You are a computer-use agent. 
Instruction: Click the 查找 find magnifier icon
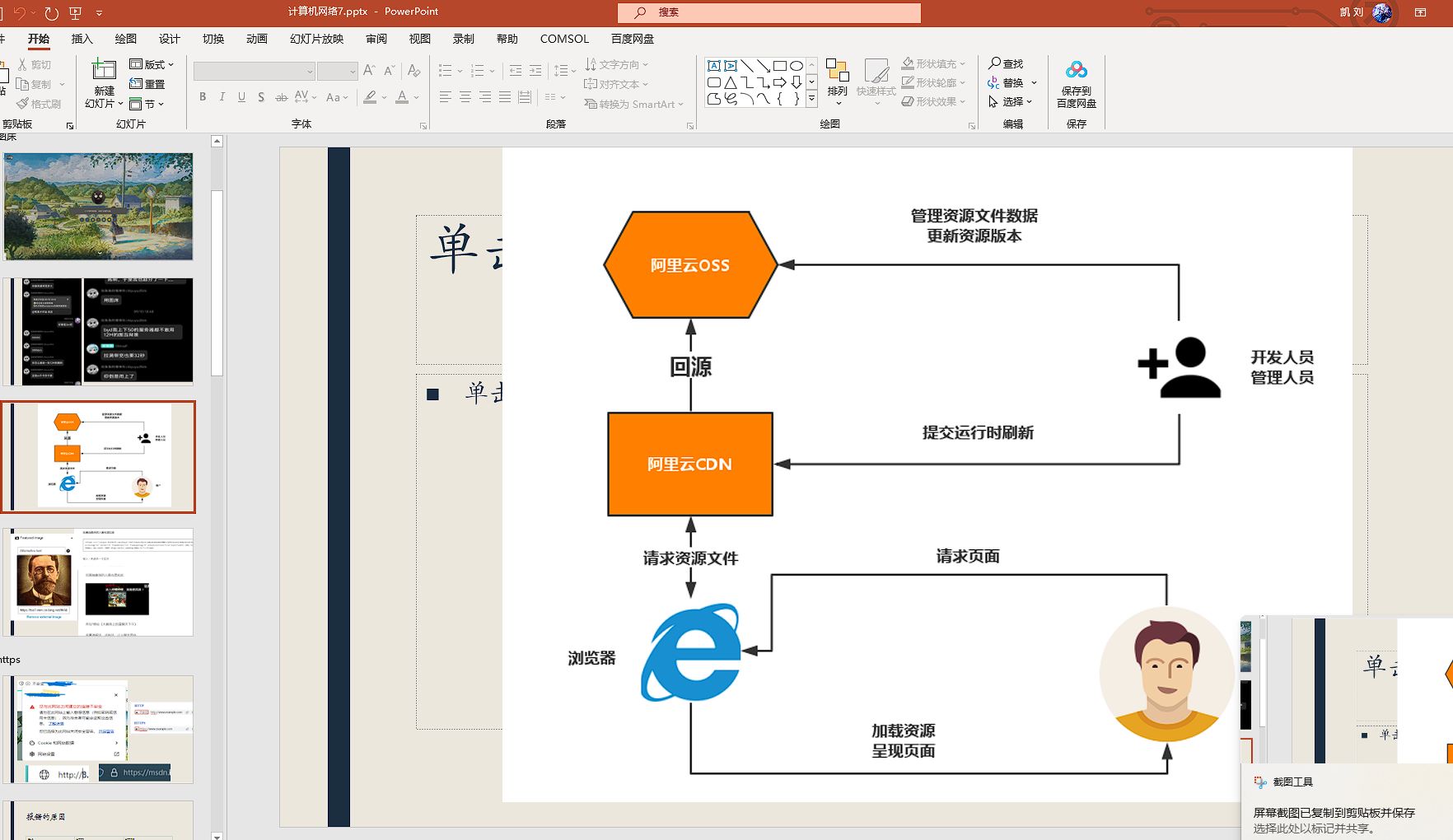(x=995, y=63)
